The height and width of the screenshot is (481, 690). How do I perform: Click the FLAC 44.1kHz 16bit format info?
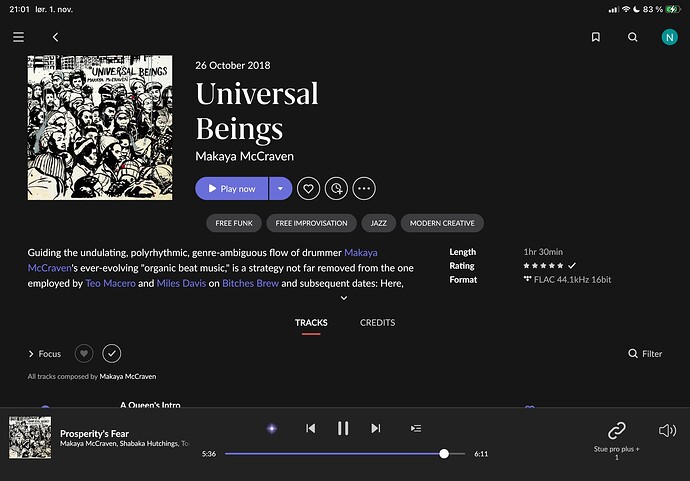[567, 279]
